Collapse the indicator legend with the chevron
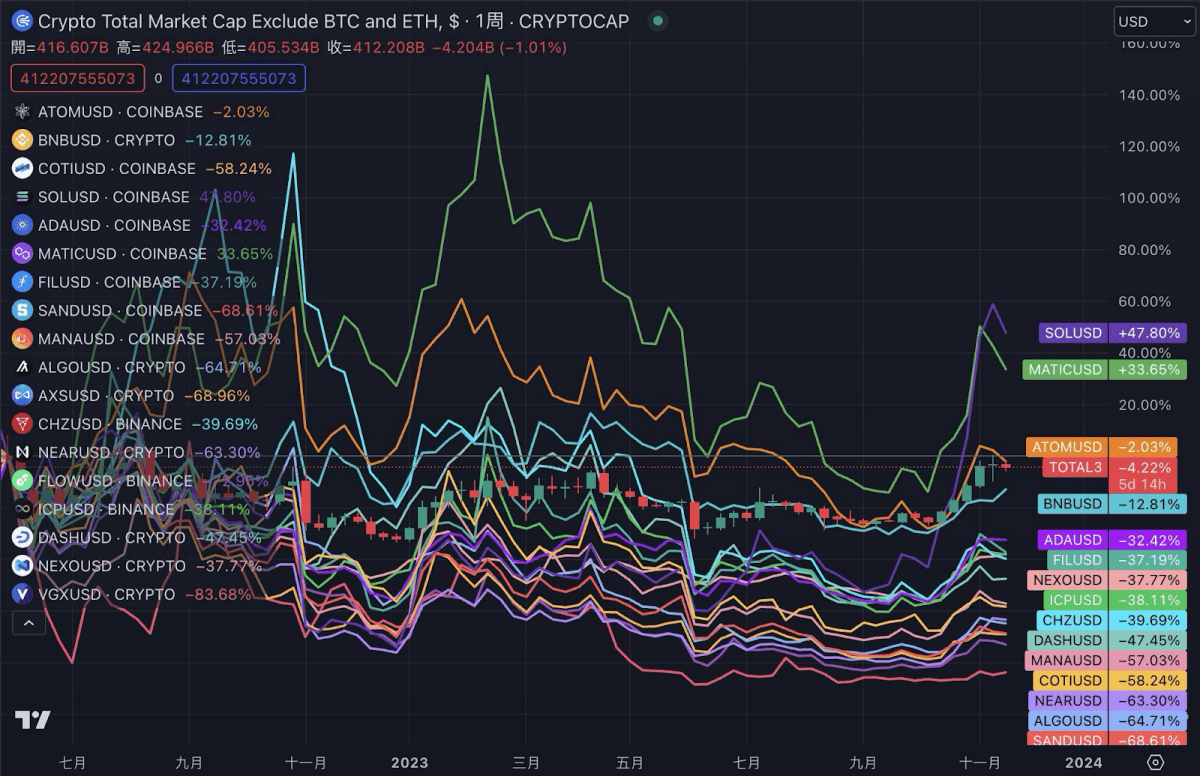The image size is (1200, 776). (x=28, y=623)
